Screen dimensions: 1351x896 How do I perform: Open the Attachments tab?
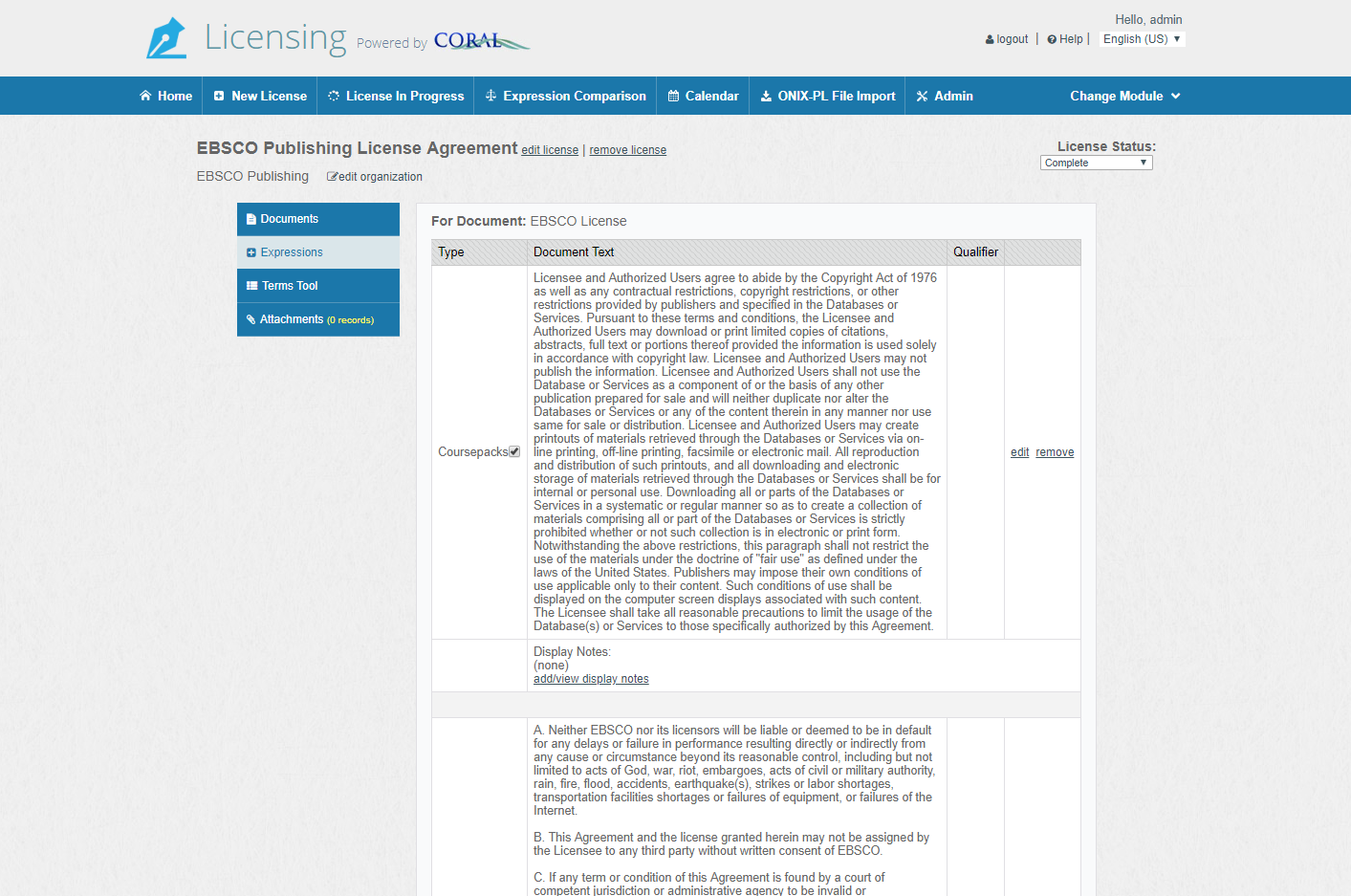coord(317,319)
